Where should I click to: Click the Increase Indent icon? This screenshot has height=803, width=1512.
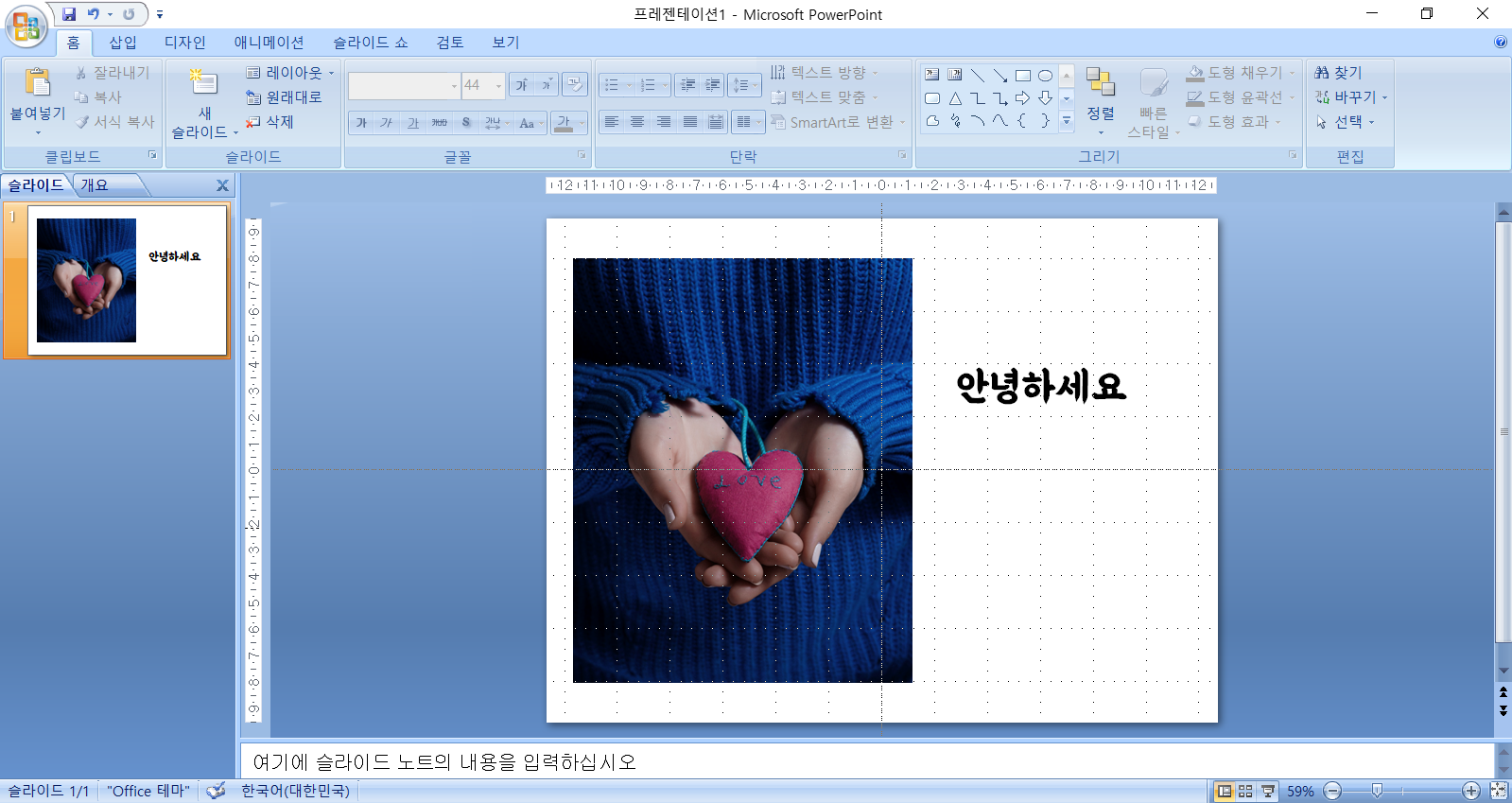click(713, 85)
